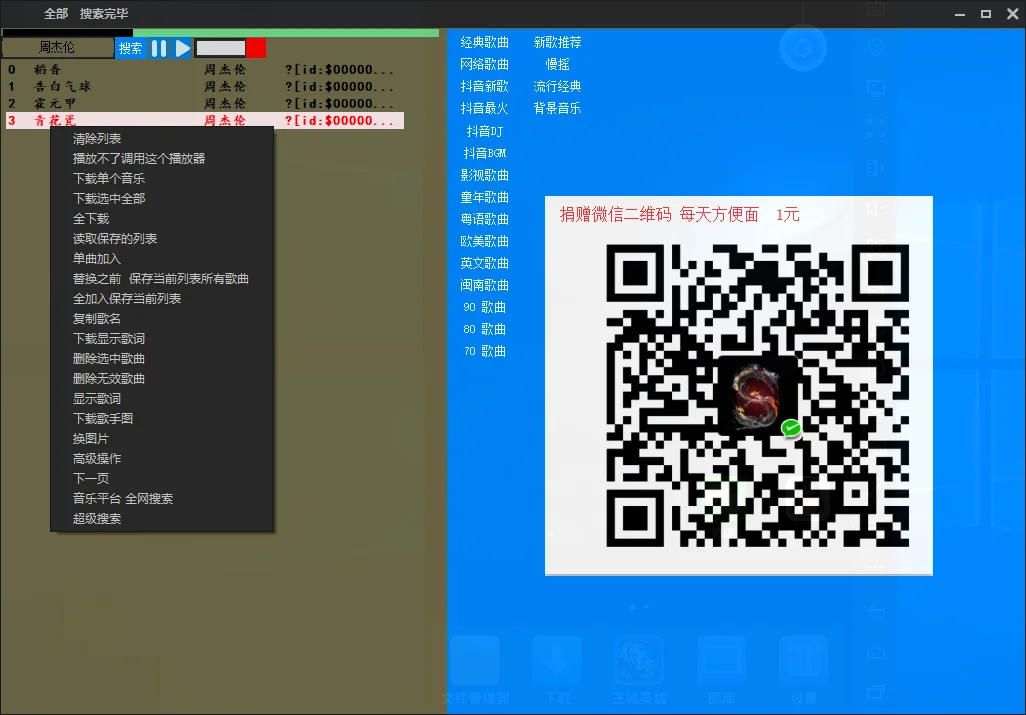Choose 下载选中全部 menu entry
This screenshot has height=715, width=1026.
coord(109,199)
